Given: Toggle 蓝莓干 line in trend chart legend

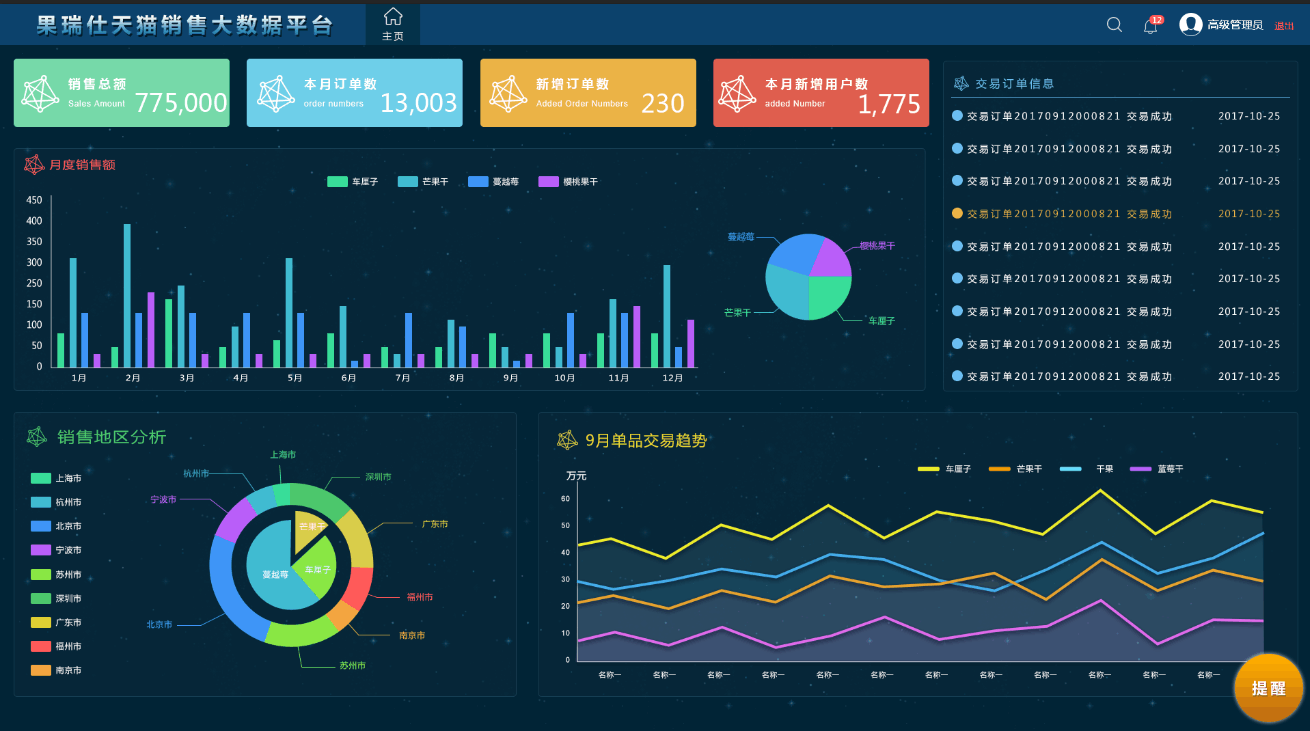Looking at the screenshot, I should click(x=1141, y=469).
